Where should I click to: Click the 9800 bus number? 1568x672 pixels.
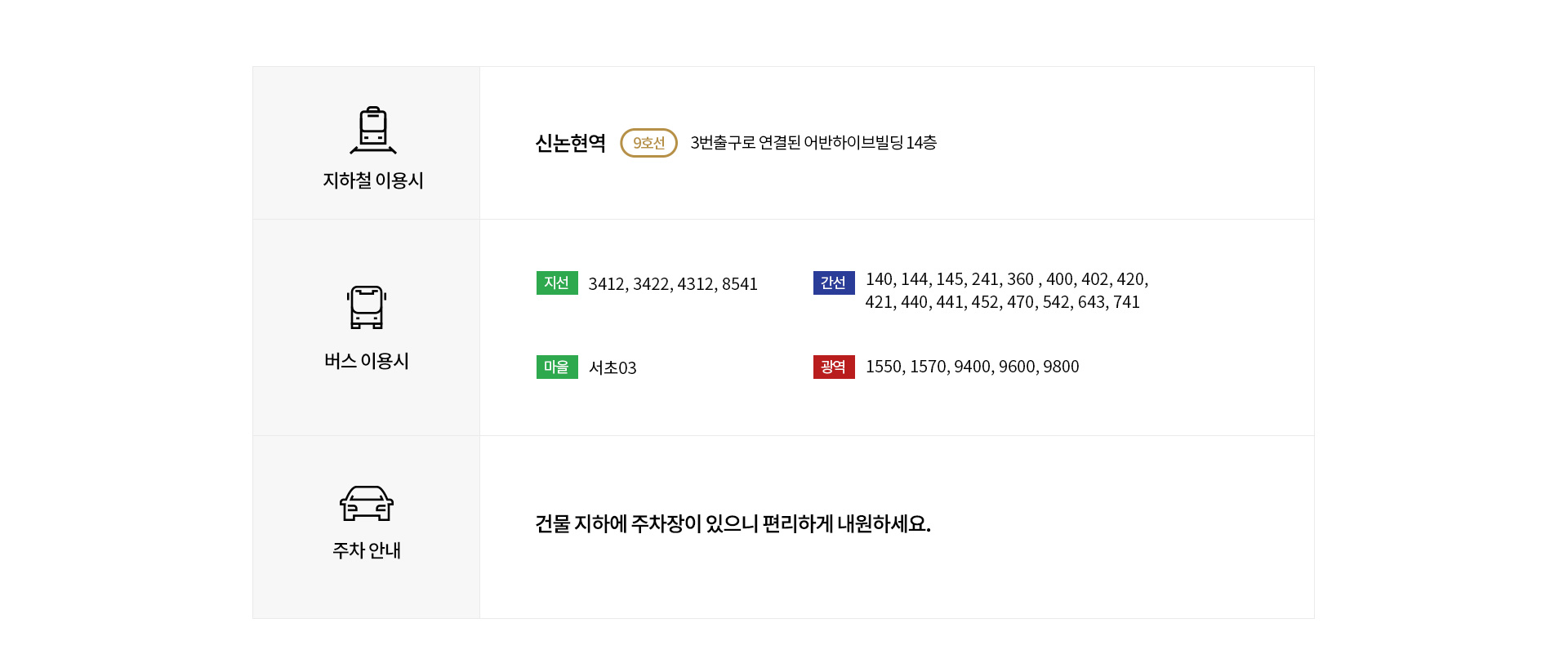pos(1061,367)
